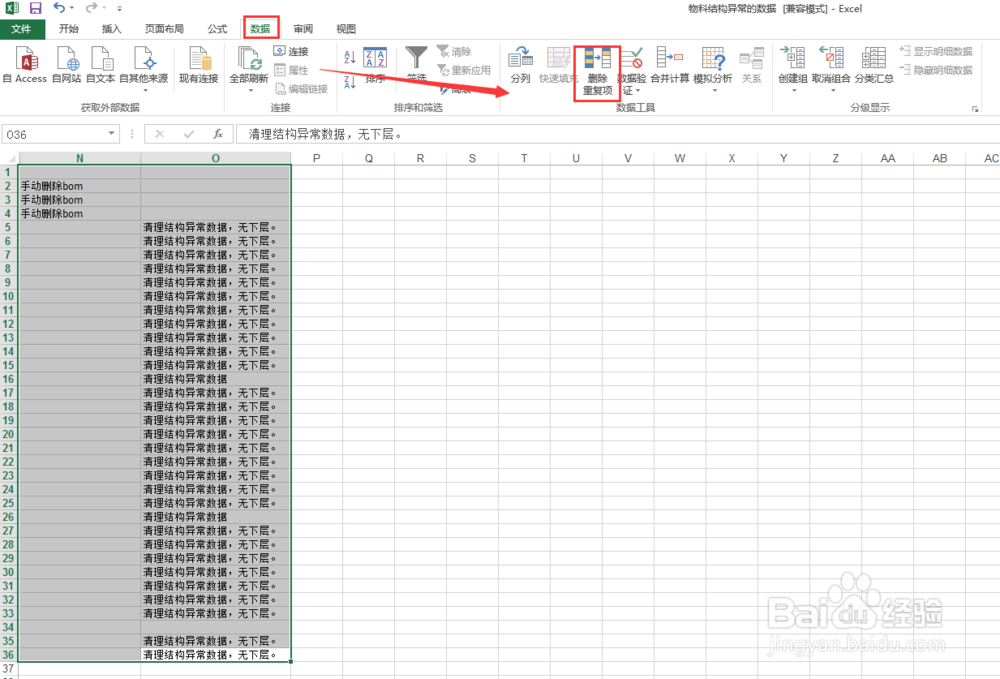1000x679 pixels.
Task: Click the Relationships (关系) icon
Action: [x=753, y=70]
